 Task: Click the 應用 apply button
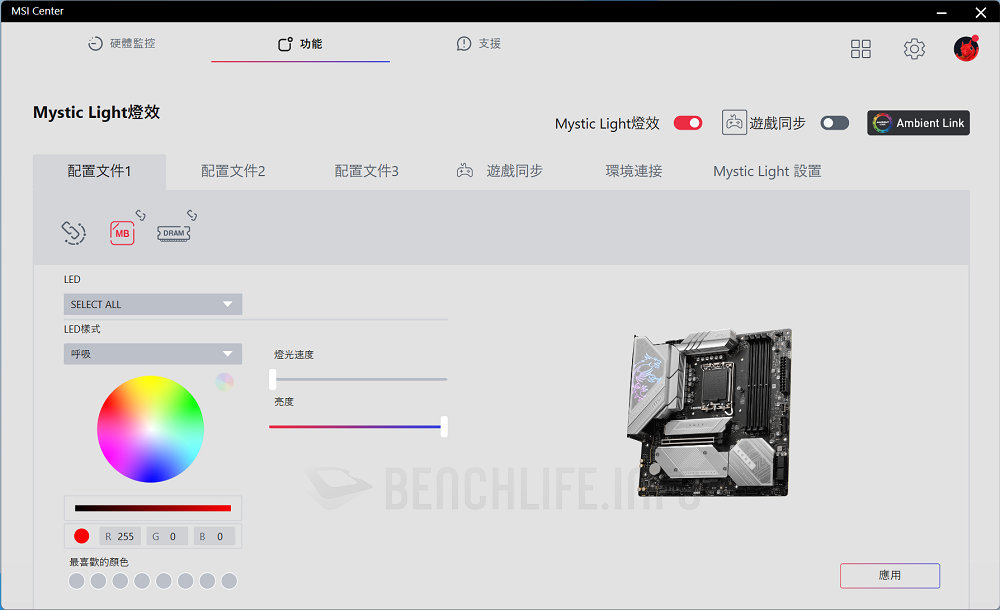(x=890, y=576)
